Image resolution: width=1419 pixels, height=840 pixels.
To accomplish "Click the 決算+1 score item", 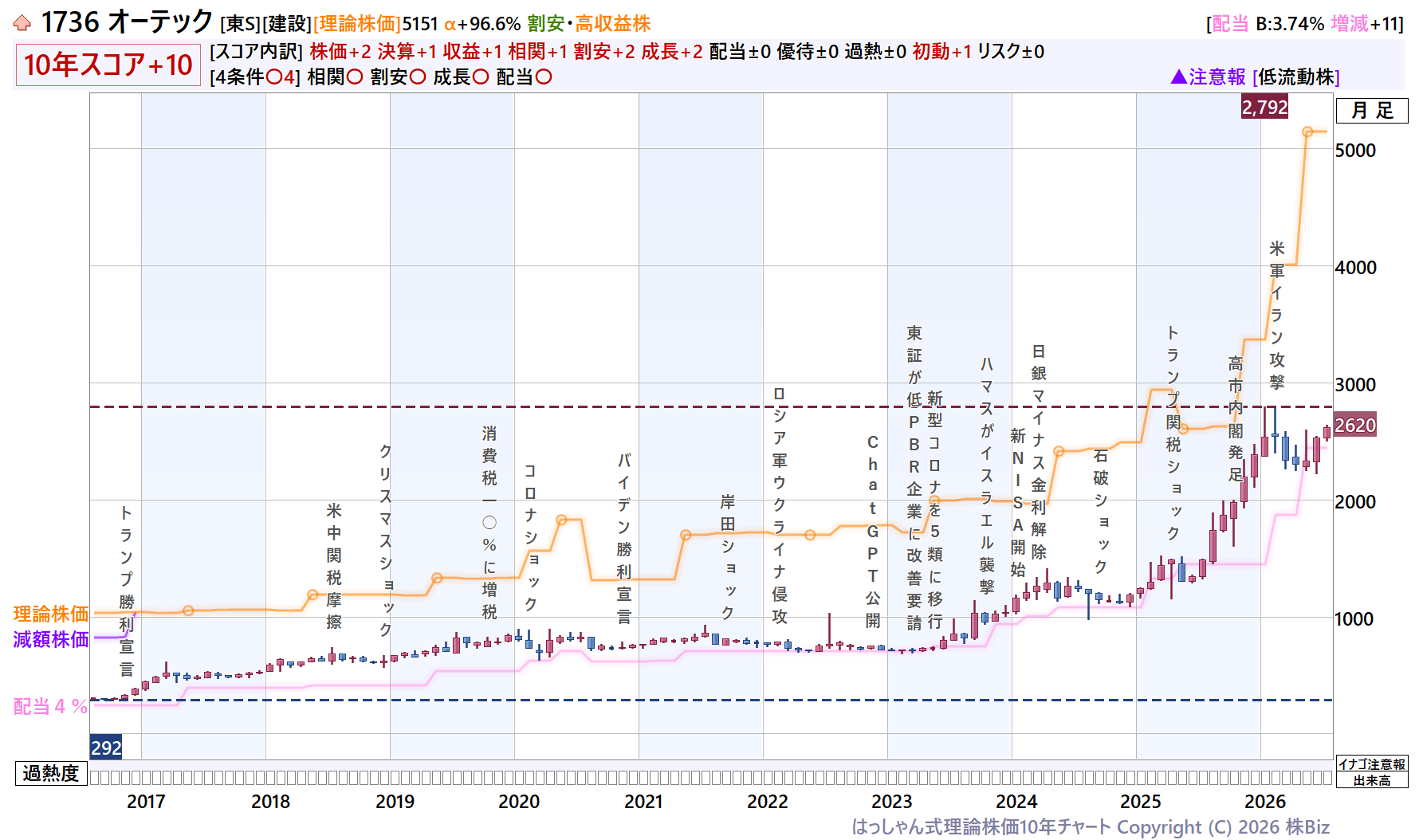I will point(407,52).
